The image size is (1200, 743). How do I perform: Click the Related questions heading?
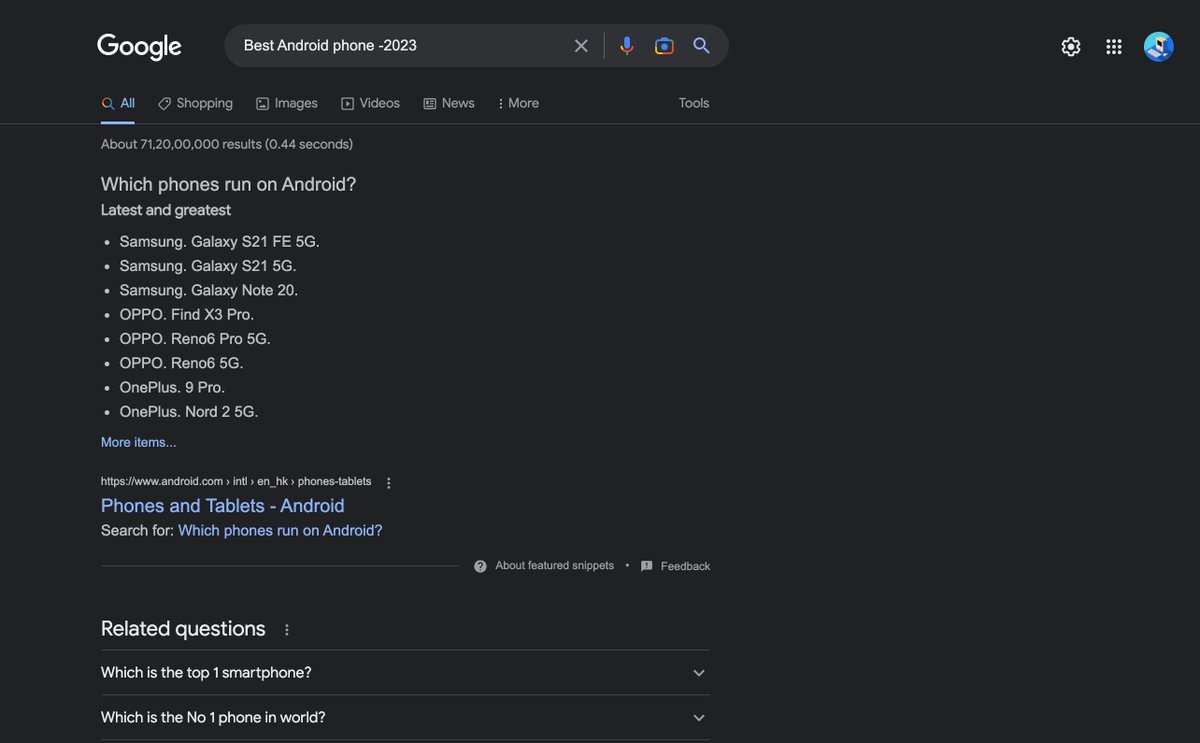[x=183, y=629]
